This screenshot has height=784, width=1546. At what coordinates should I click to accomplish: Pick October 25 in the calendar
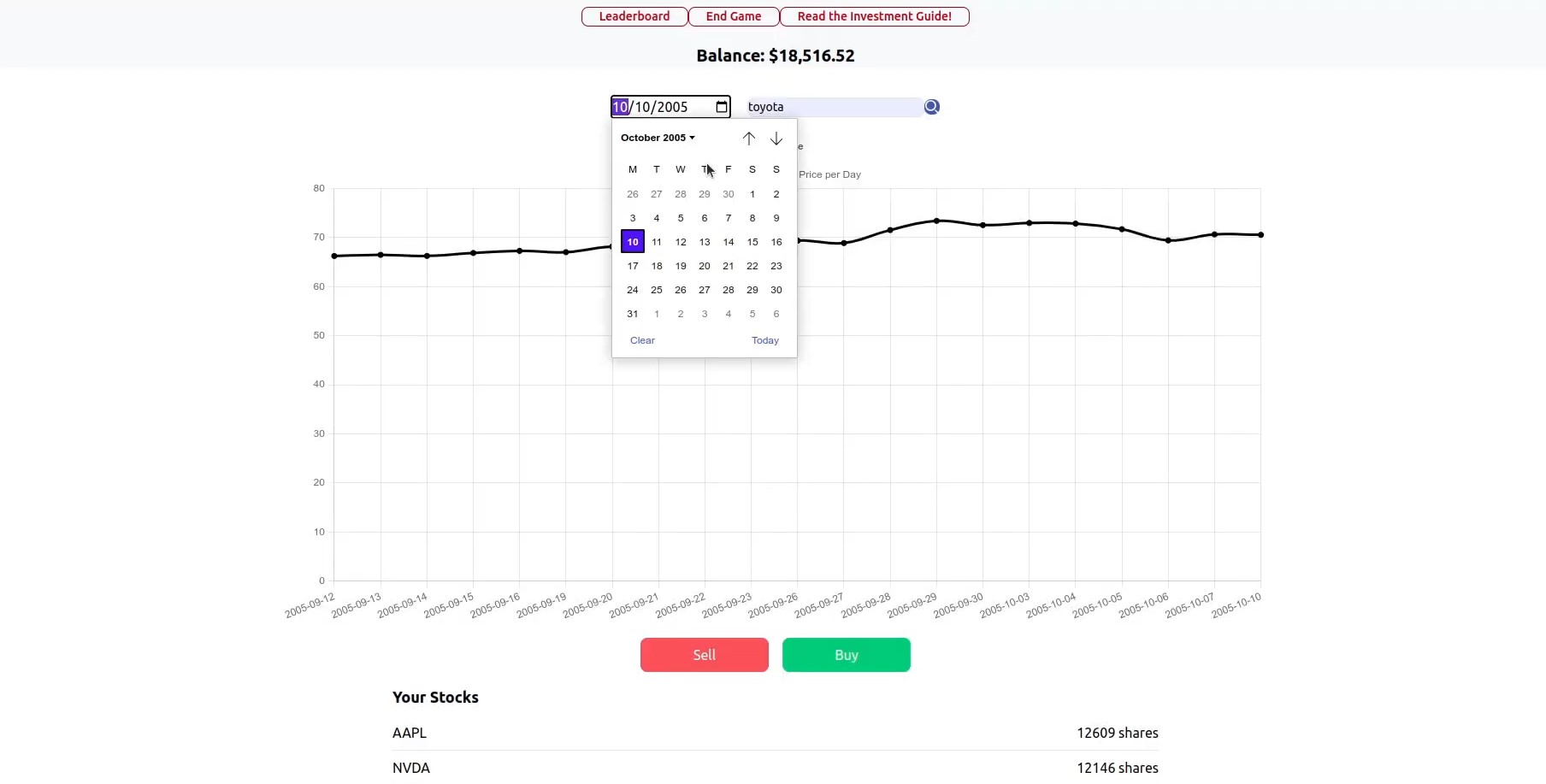[657, 290]
